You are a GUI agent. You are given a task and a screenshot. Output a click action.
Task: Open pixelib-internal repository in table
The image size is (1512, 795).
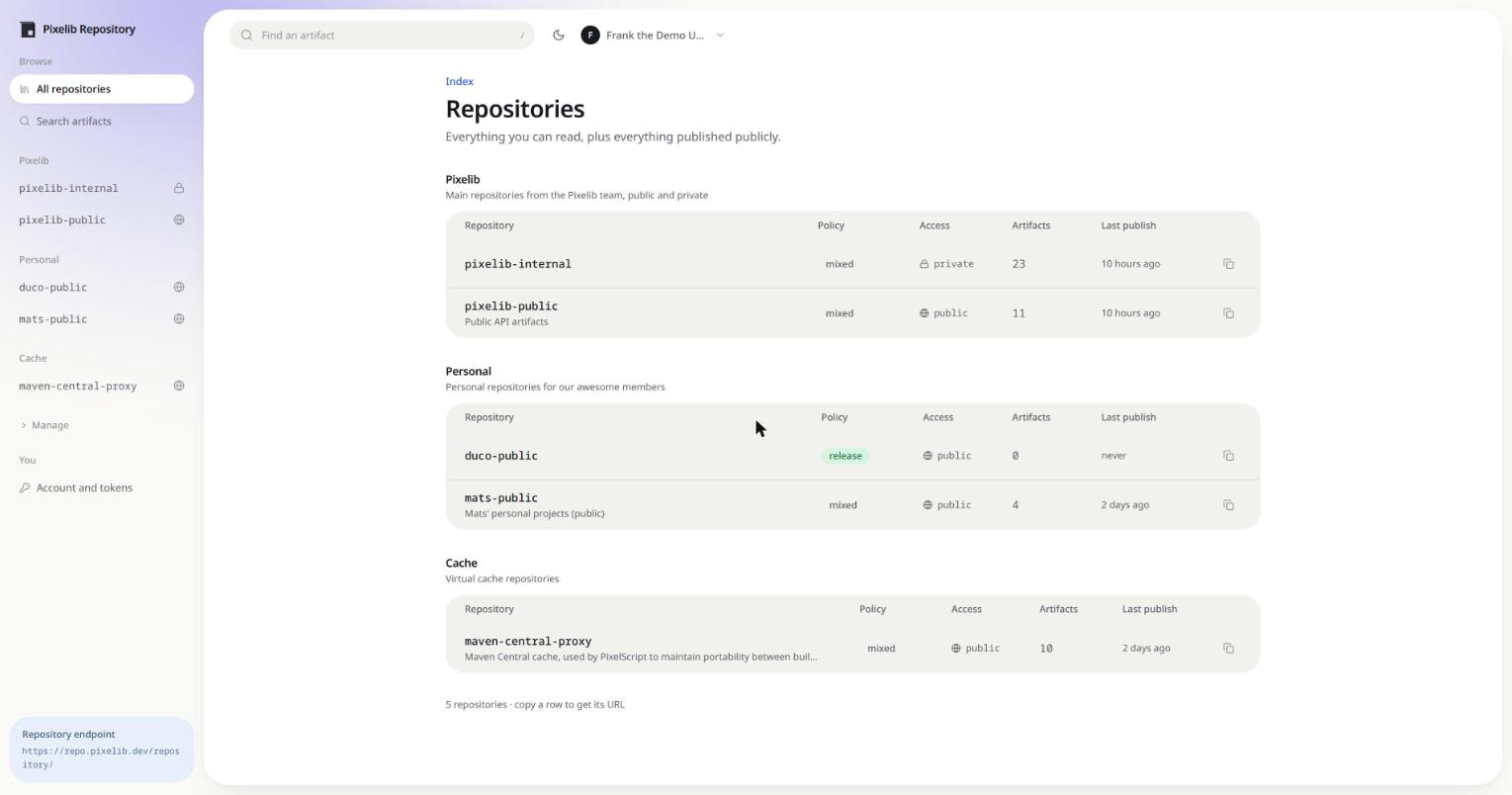(517, 264)
